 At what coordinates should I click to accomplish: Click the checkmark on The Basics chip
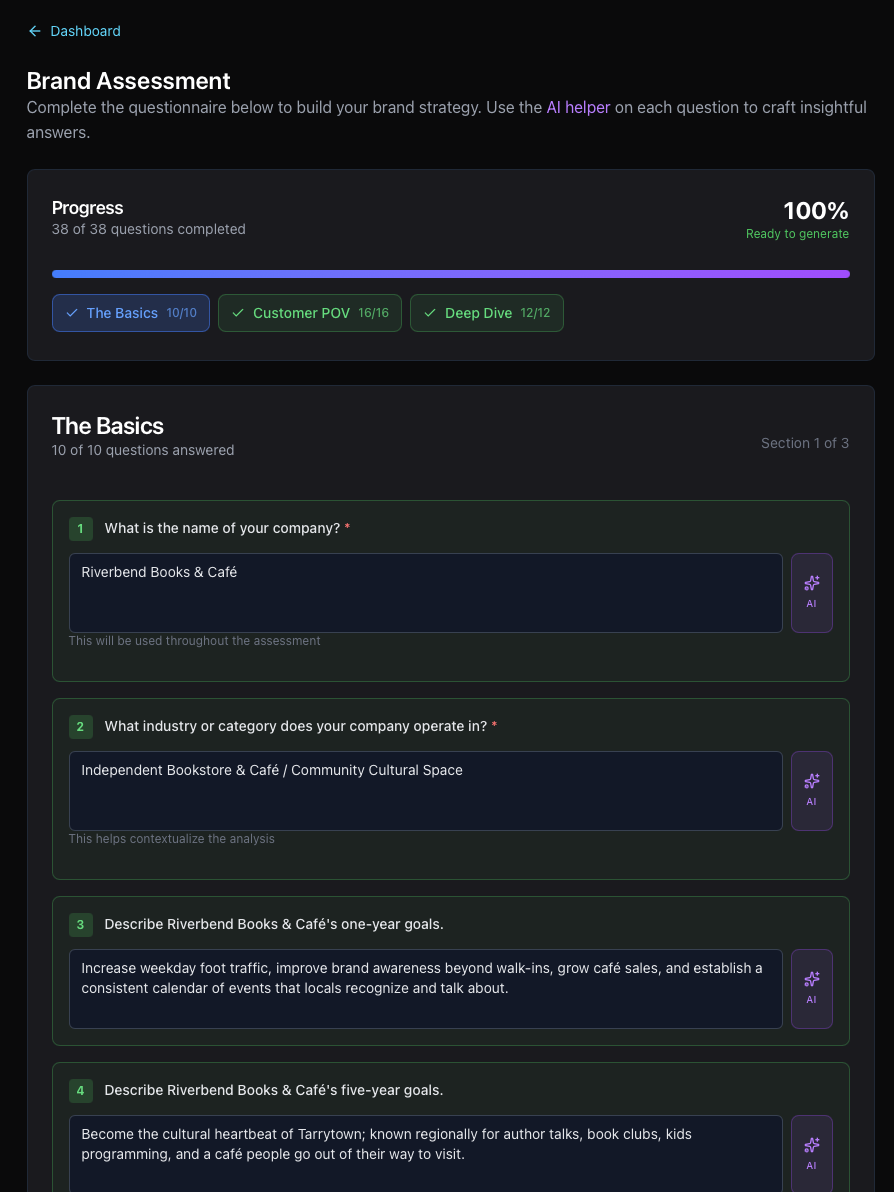[x=72, y=313]
